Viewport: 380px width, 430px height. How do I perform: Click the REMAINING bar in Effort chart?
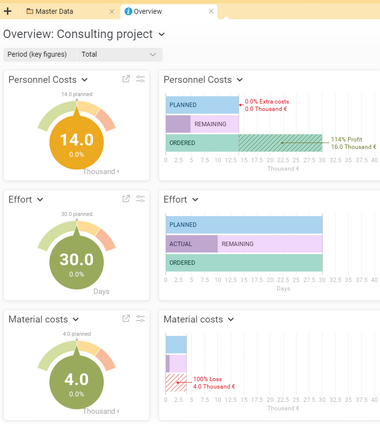click(270, 244)
